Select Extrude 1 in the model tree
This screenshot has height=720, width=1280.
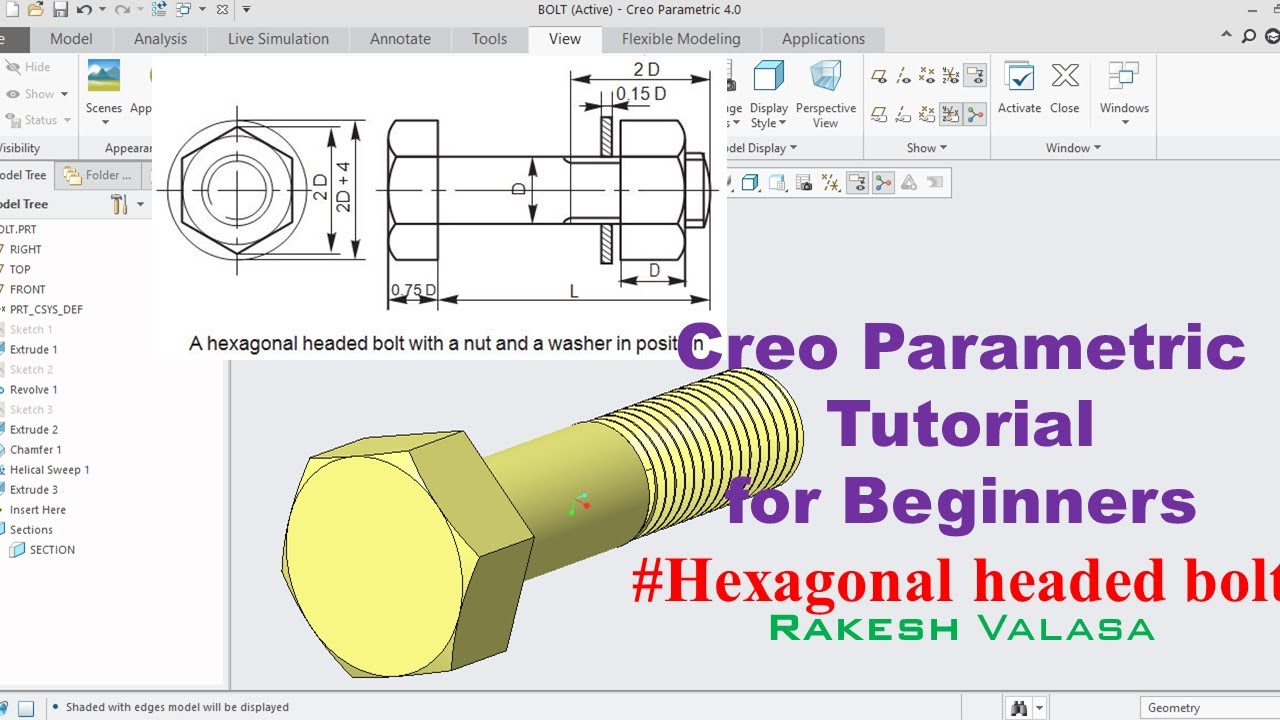[34, 350]
